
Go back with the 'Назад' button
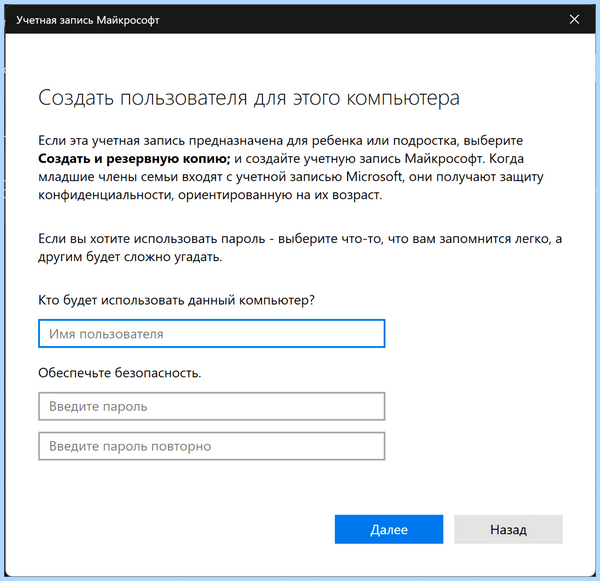tap(508, 529)
